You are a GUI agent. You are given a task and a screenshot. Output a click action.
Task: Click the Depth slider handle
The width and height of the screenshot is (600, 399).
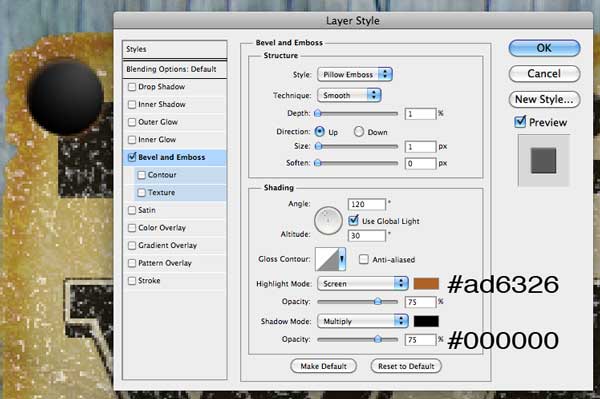(x=318, y=113)
